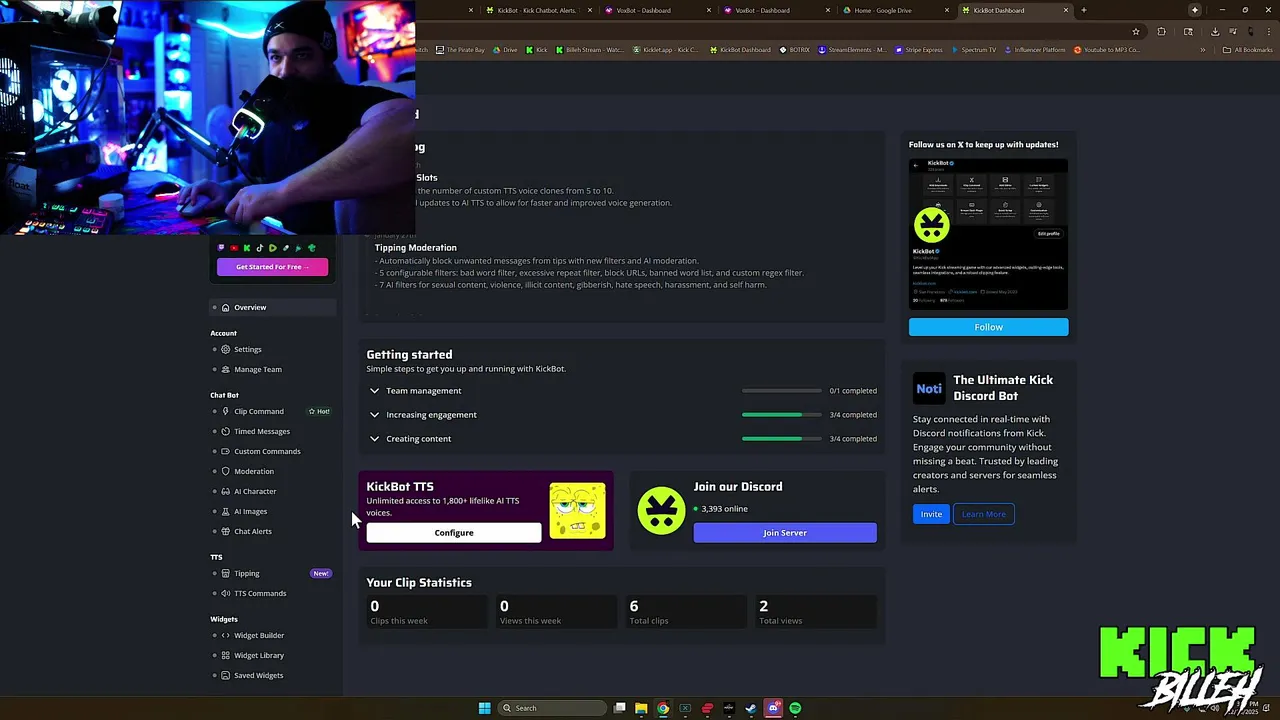Click the Team management progress bar
The width and height of the screenshot is (1280, 720).
click(782, 391)
